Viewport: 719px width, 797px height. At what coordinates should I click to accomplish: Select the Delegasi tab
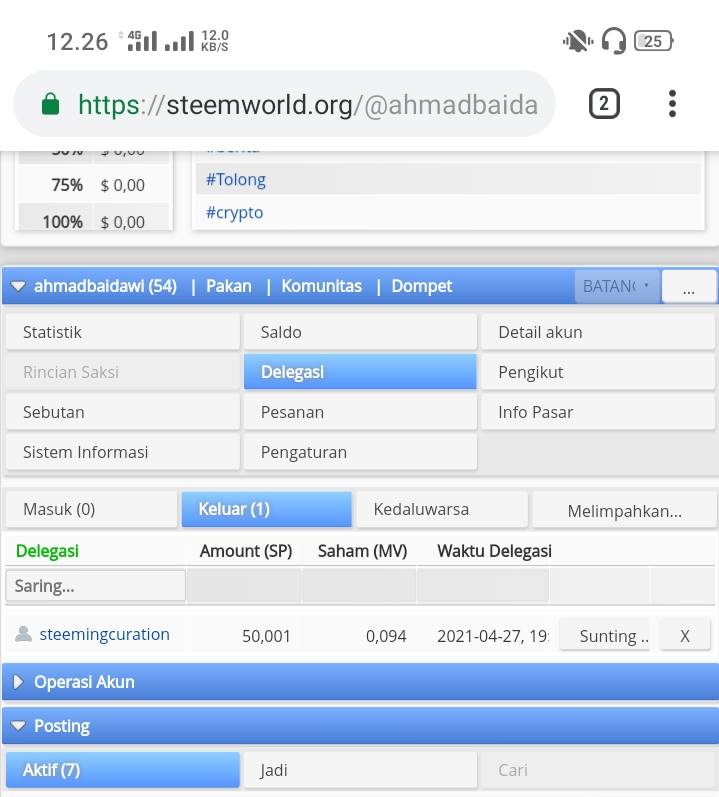point(360,372)
